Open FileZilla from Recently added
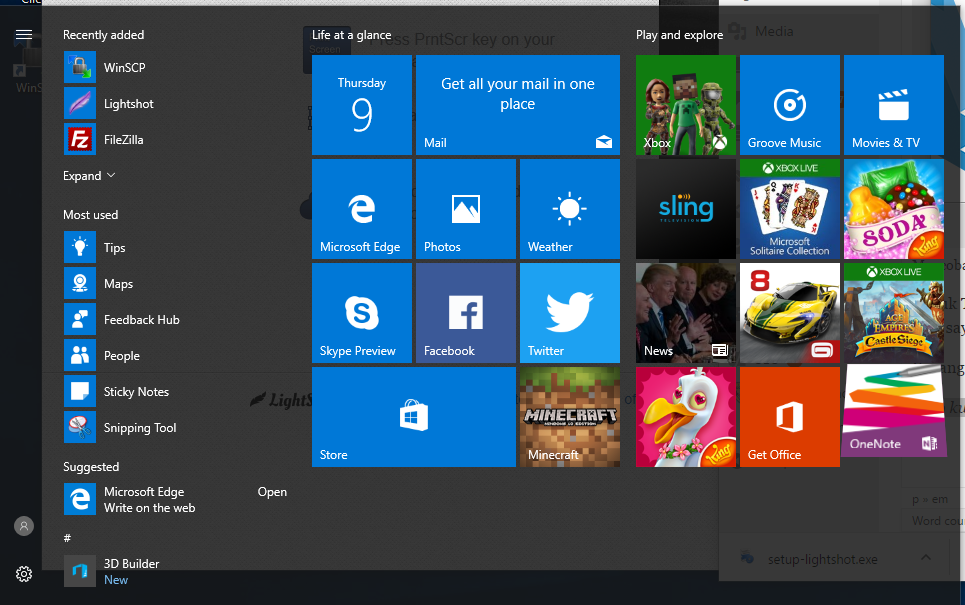Image resolution: width=965 pixels, height=605 pixels. [175, 140]
